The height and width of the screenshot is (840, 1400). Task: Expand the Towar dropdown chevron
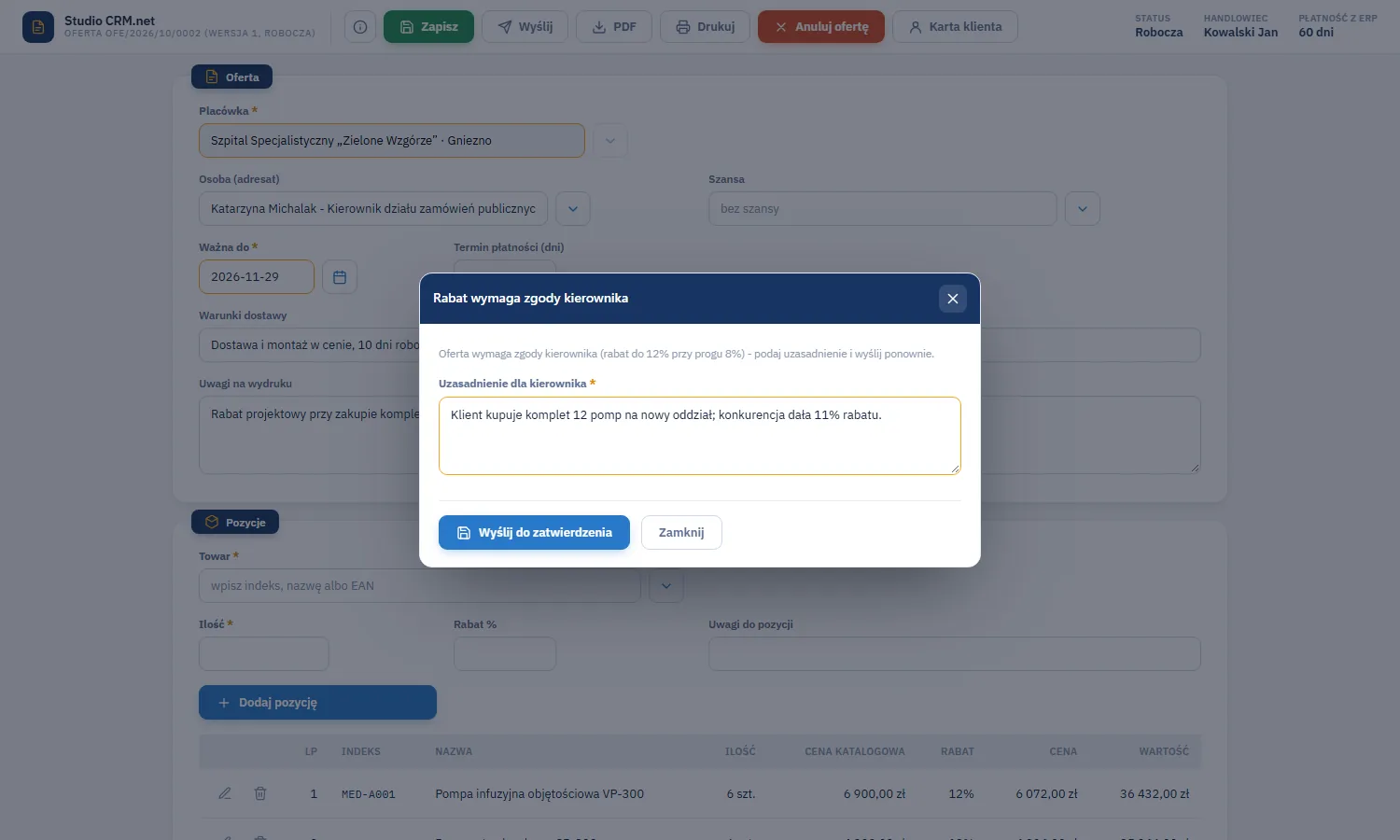(x=666, y=586)
